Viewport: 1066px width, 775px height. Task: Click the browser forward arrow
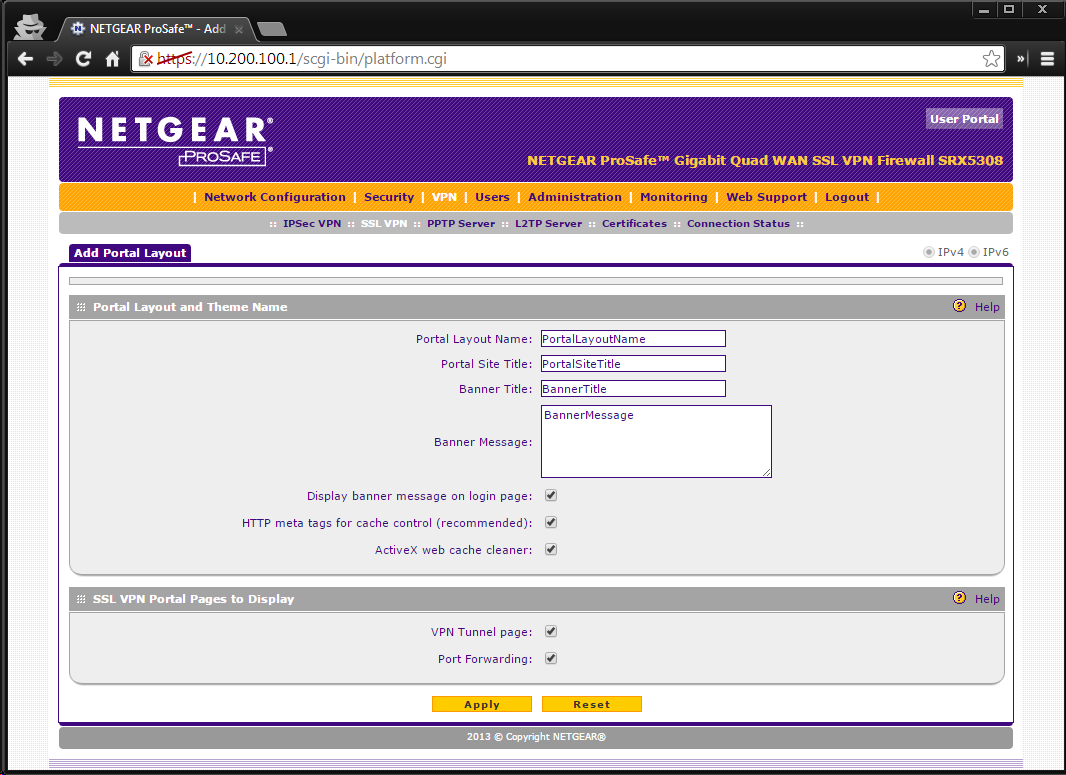point(54,59)
